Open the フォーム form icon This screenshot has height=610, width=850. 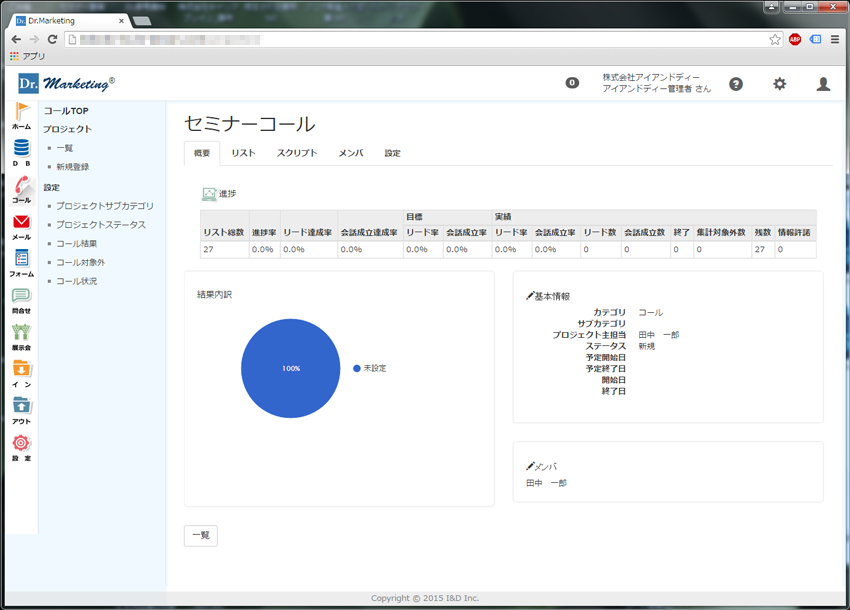[x=21, y=260]
